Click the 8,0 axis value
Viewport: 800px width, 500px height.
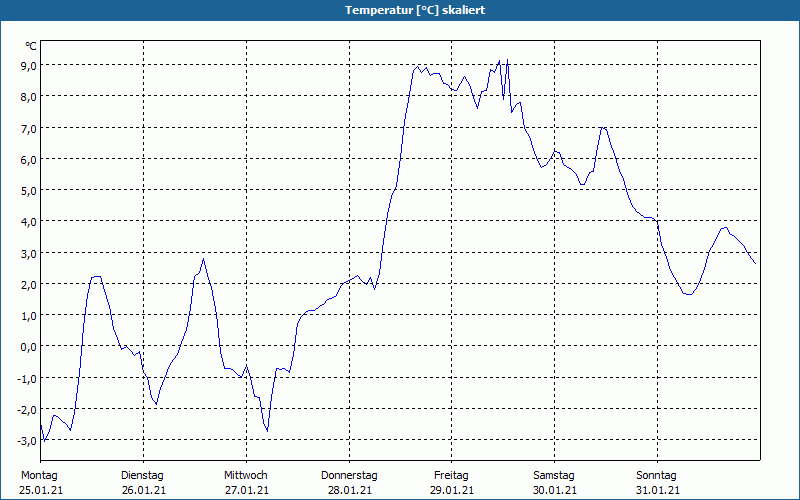tap(29, 96)
